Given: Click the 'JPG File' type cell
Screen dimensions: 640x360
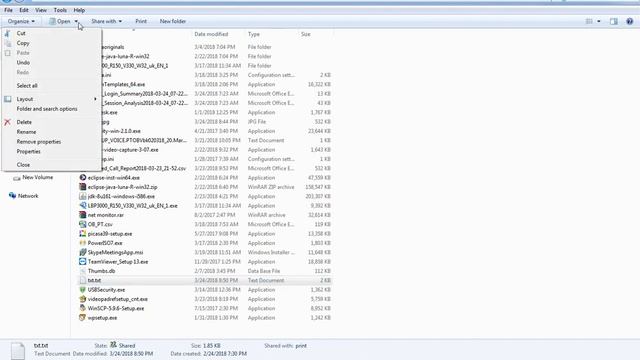Looking at the screenshot, I should [x=257, y=122].
